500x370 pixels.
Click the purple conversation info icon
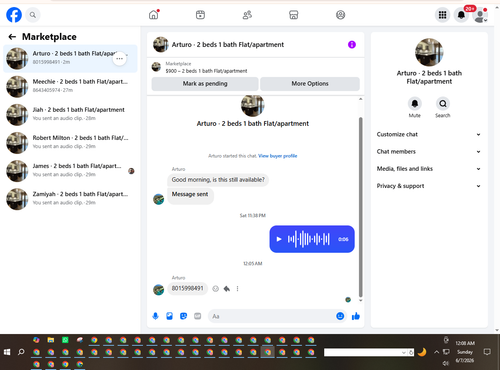(x=352, y=45)
